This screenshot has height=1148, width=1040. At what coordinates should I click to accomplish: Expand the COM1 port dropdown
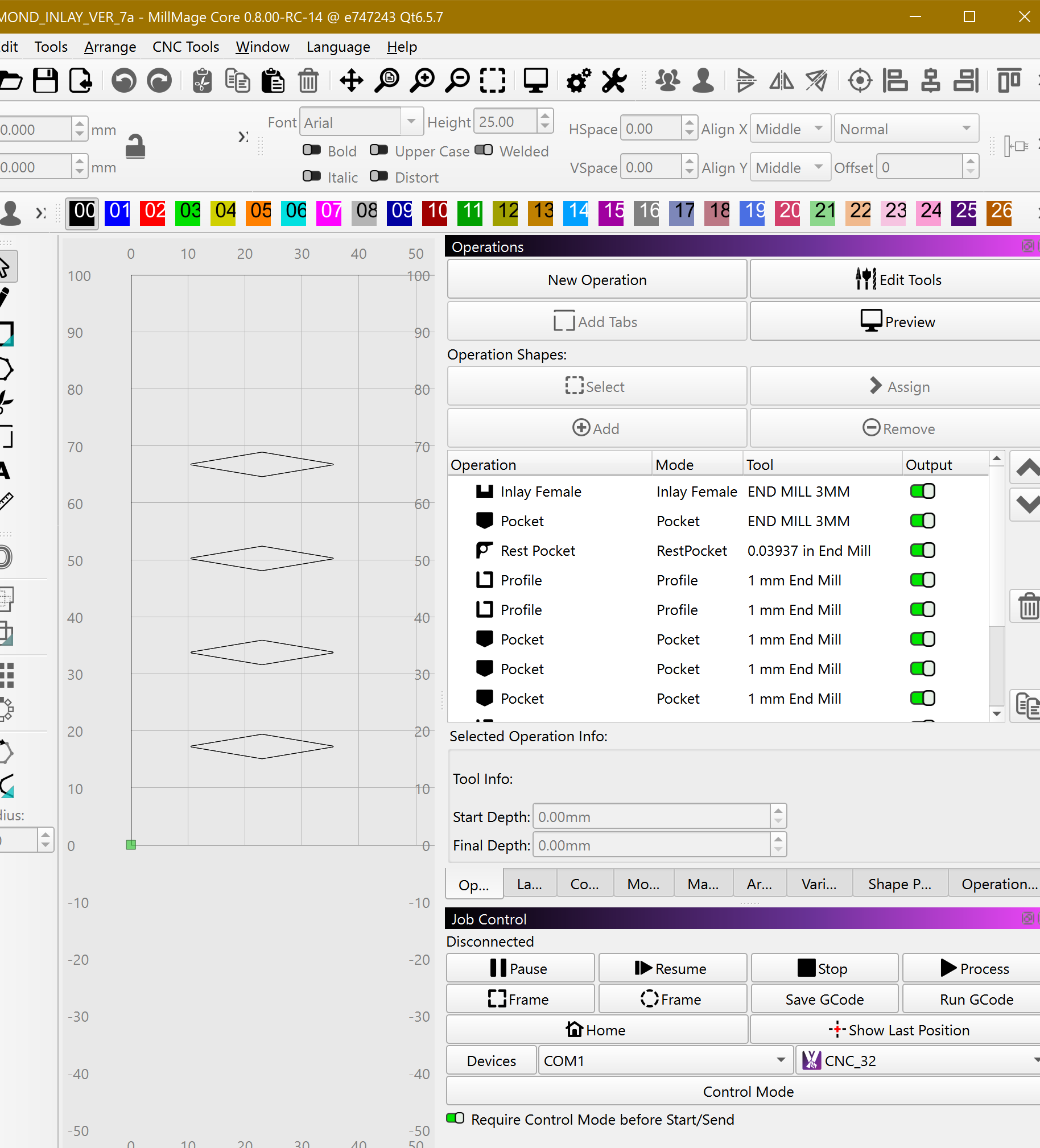pyautogui.click(x=665, y=1060)
